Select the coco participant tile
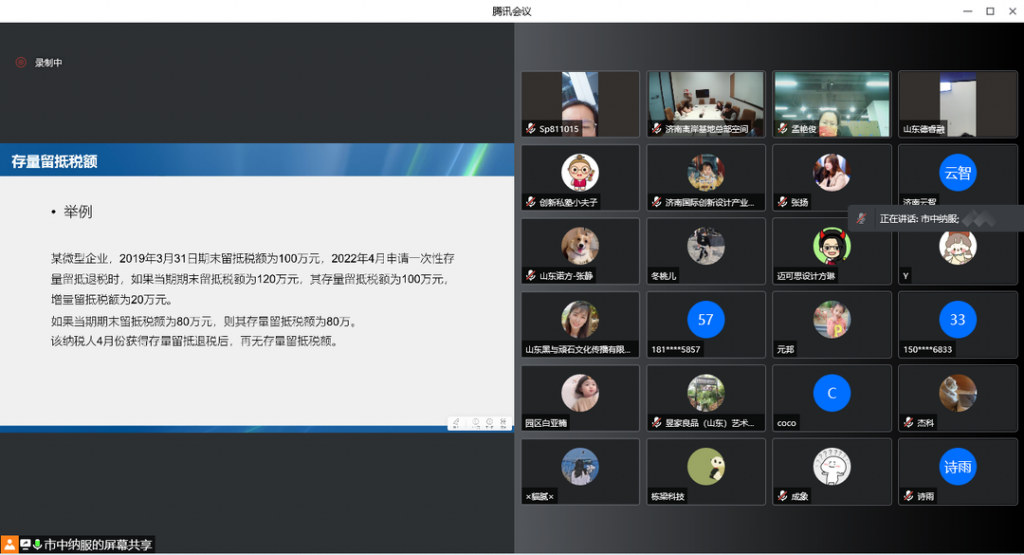This screenshot has width=1024, height=555. (x=831, y=398)
